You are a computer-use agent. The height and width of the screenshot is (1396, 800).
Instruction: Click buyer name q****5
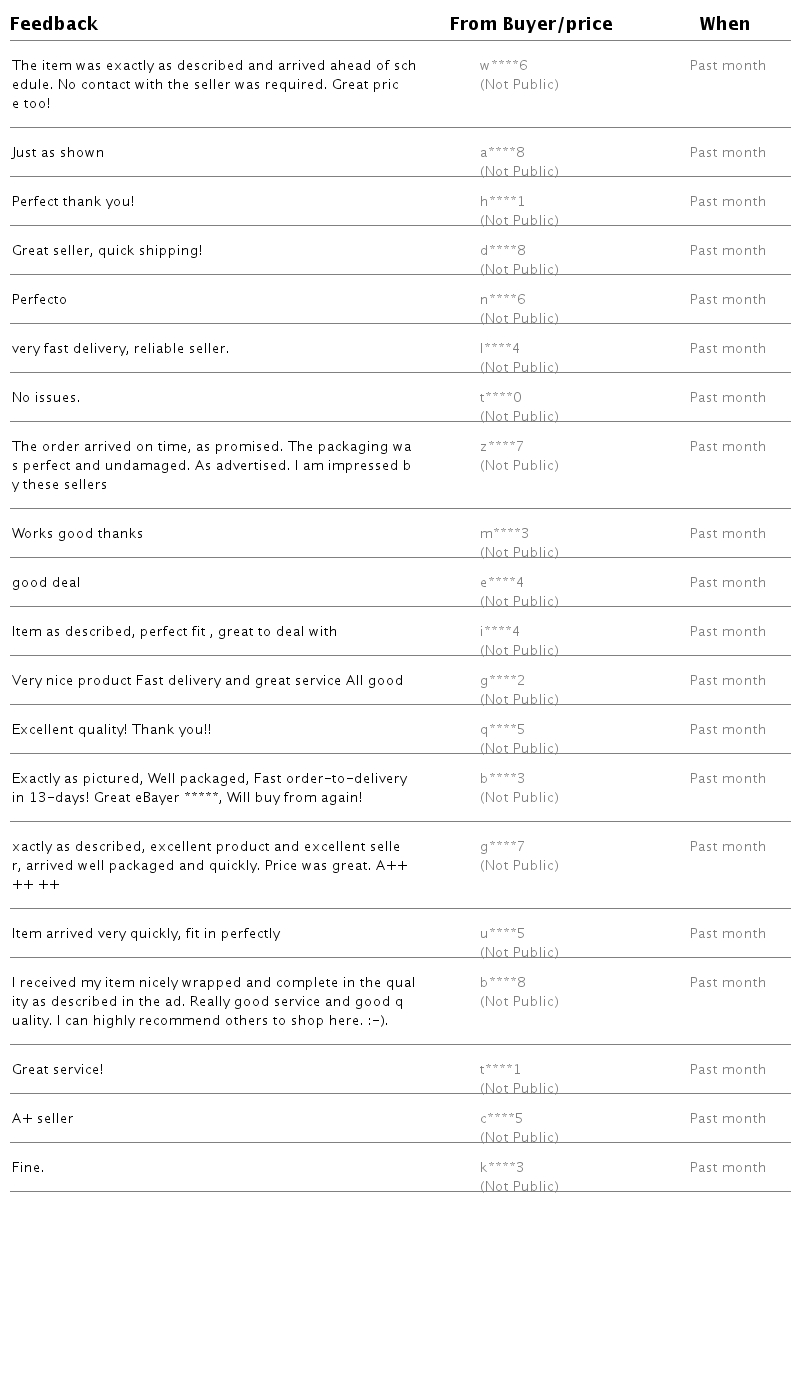[x=502, y=730]
